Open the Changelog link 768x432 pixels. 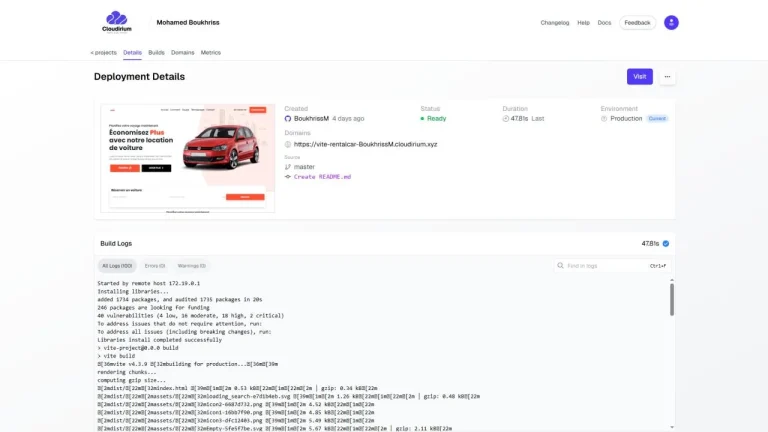pos(554,23)
